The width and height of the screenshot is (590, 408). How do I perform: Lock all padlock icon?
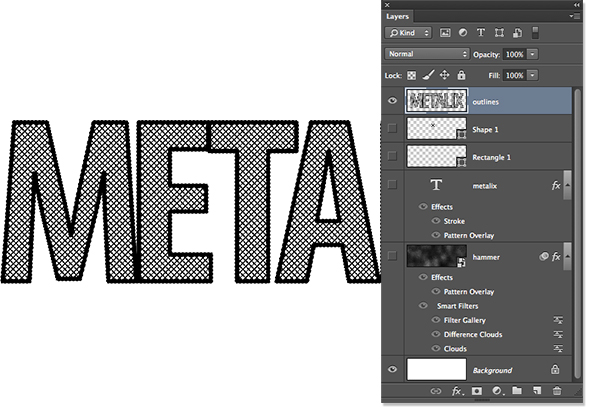(461, 75)
